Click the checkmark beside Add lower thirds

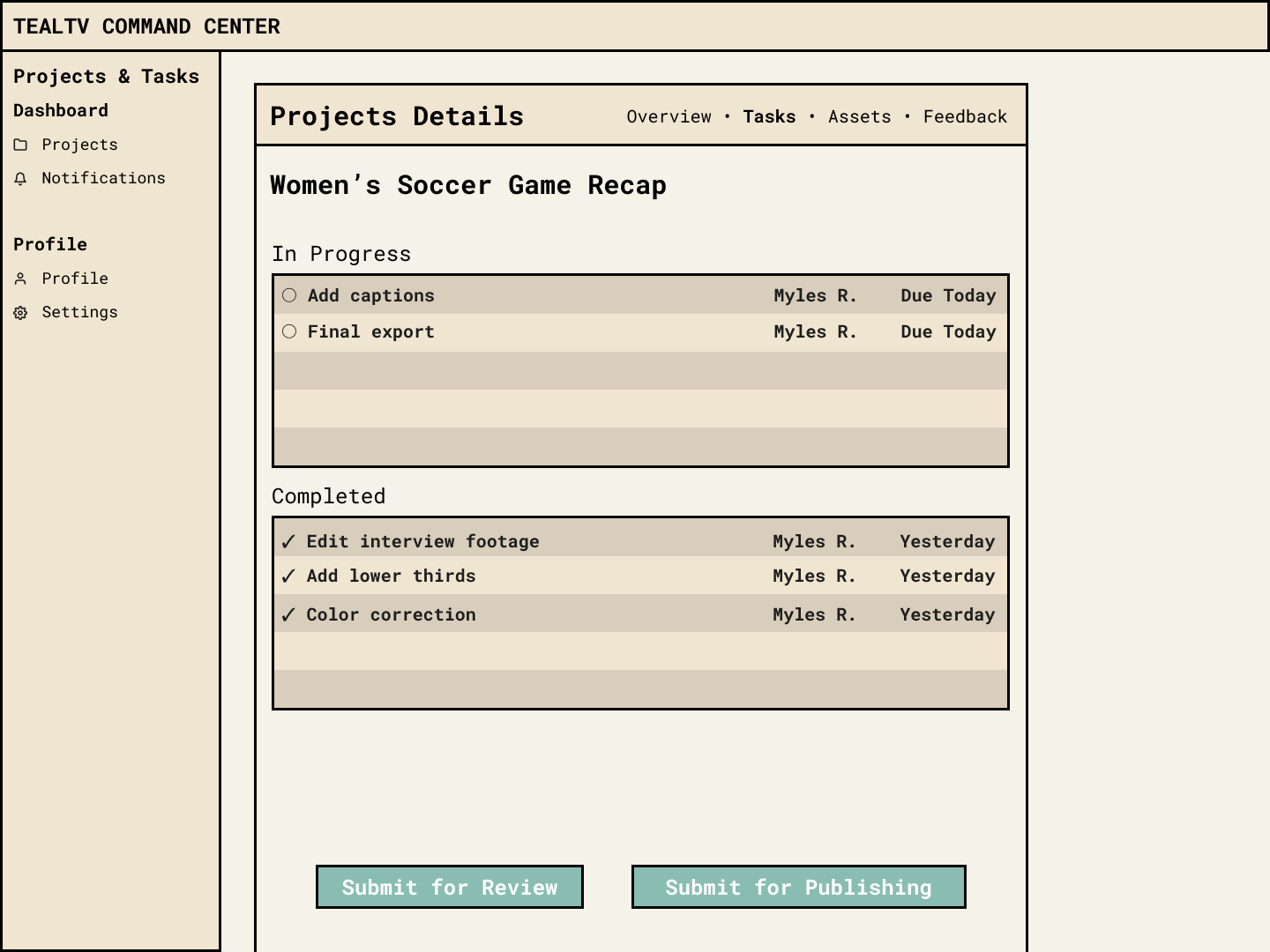(x=288, y=576)
